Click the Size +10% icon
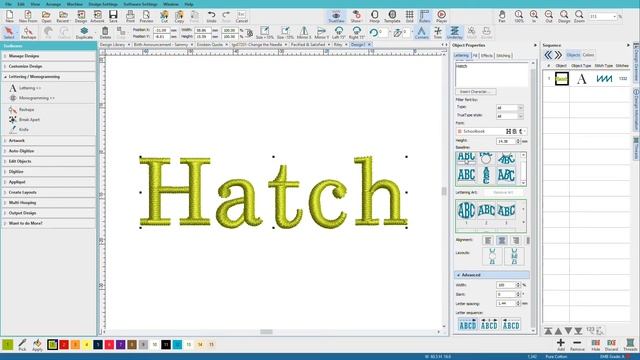This screenshot has width=640, height=360. click(x=264, y=32)
